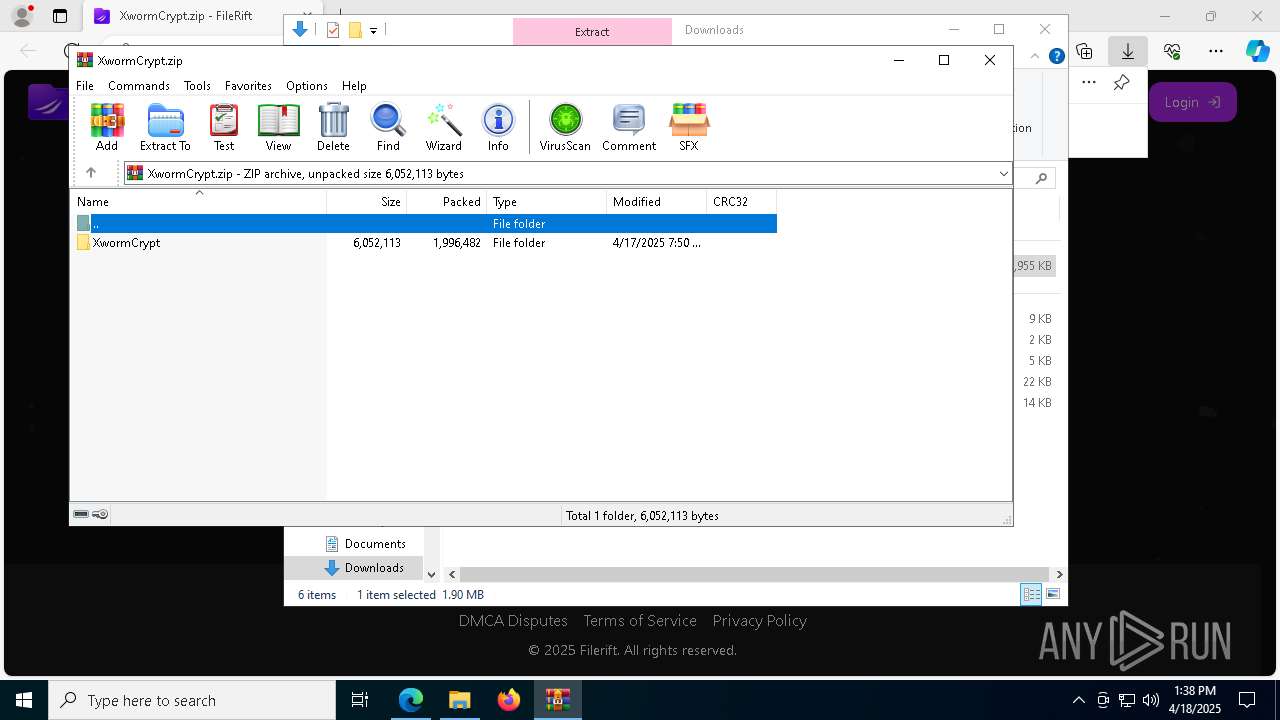Select the Extract tab in Explorer ribbon

click(592, 32)
